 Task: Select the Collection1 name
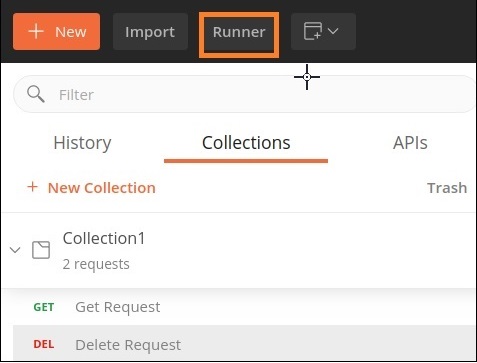tap(104, 238)
